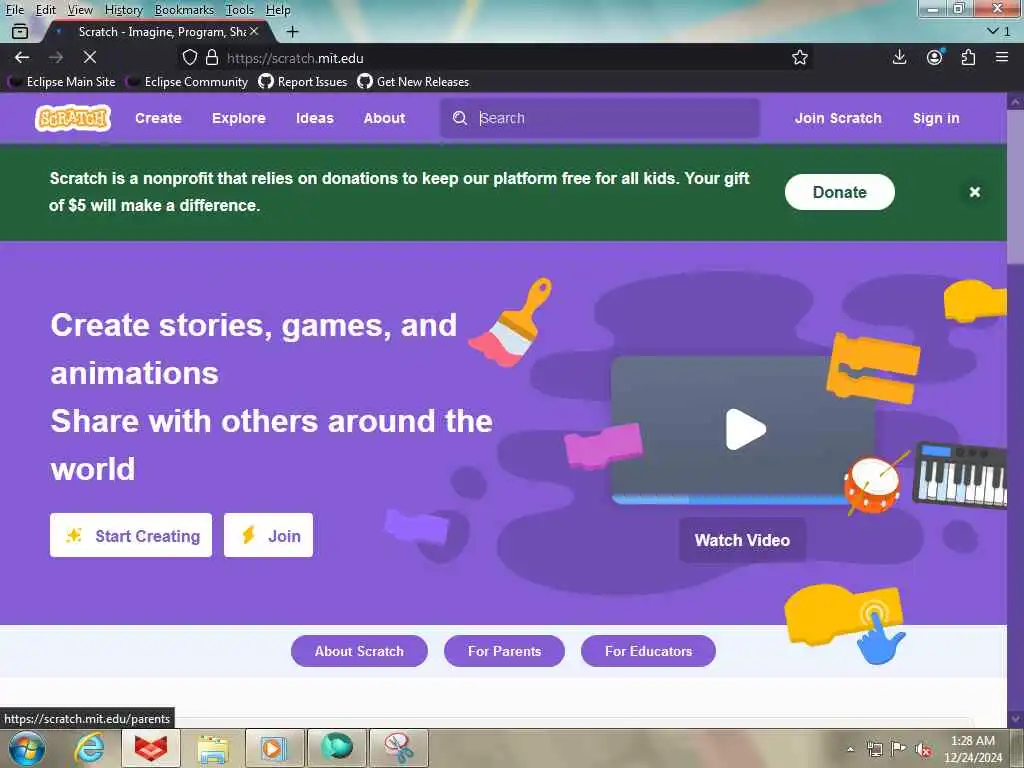Go to the Explore page
This screenshot has width=1024, height=768.
click(x=238, y=118)
